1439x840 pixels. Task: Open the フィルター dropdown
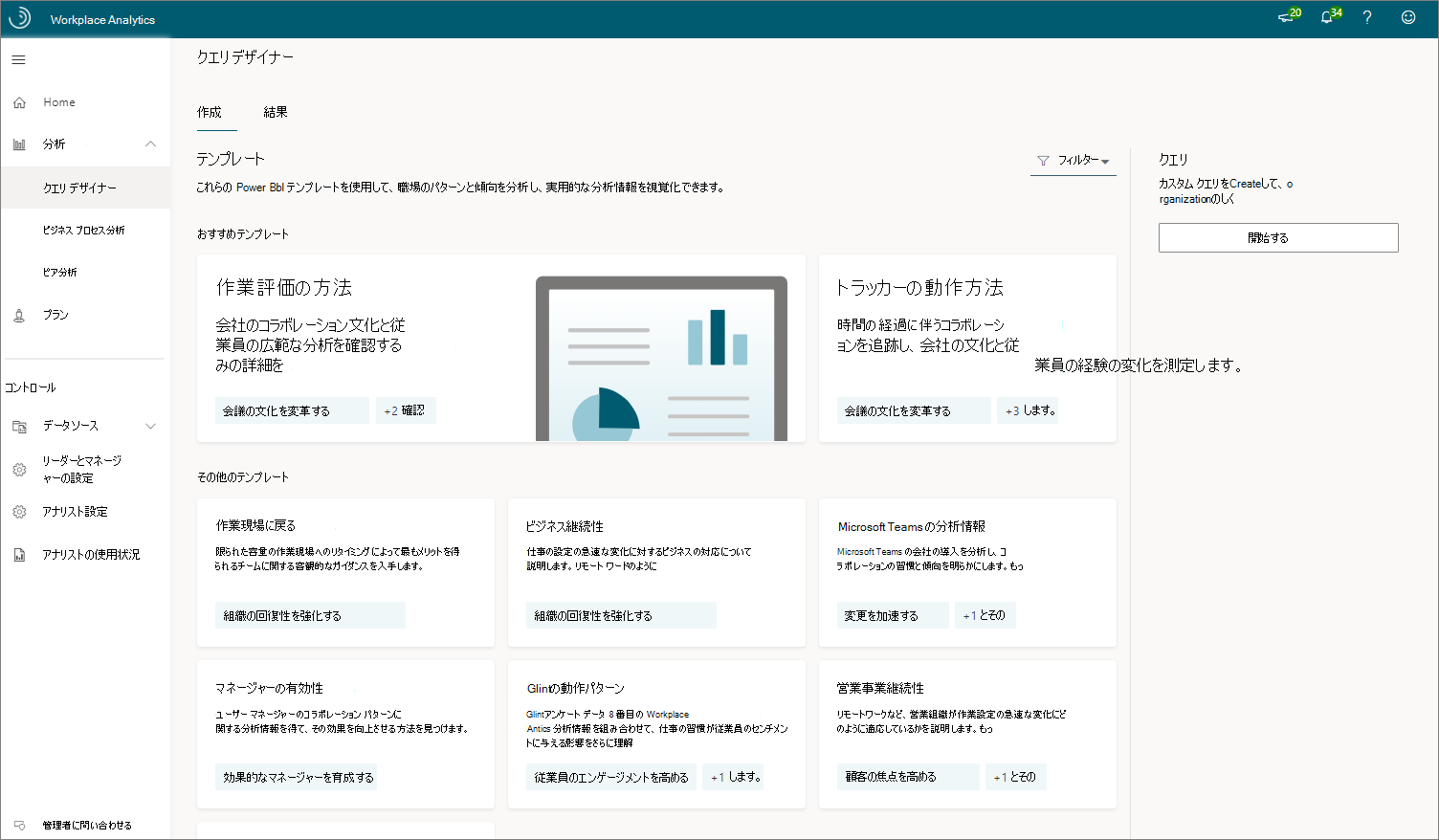click(x=1074, y=161)
